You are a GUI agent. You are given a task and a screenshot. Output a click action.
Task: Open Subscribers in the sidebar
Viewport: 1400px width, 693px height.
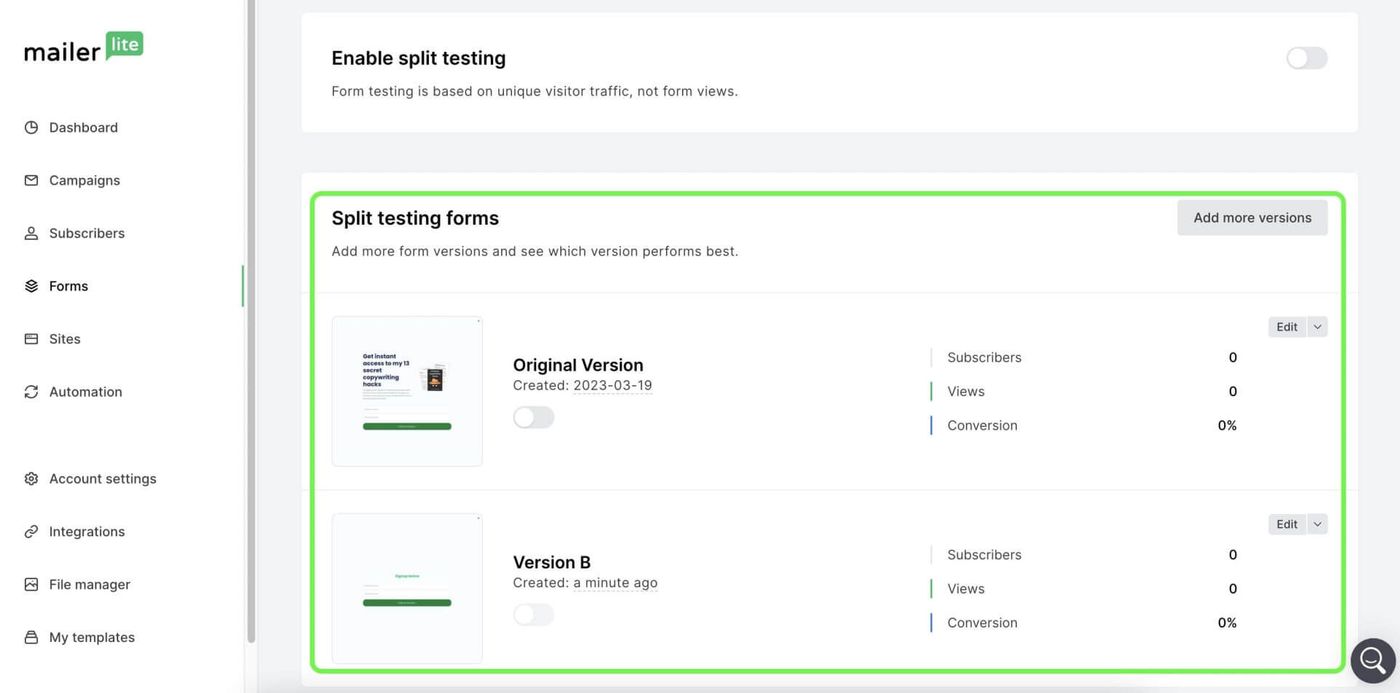(87, 233)
